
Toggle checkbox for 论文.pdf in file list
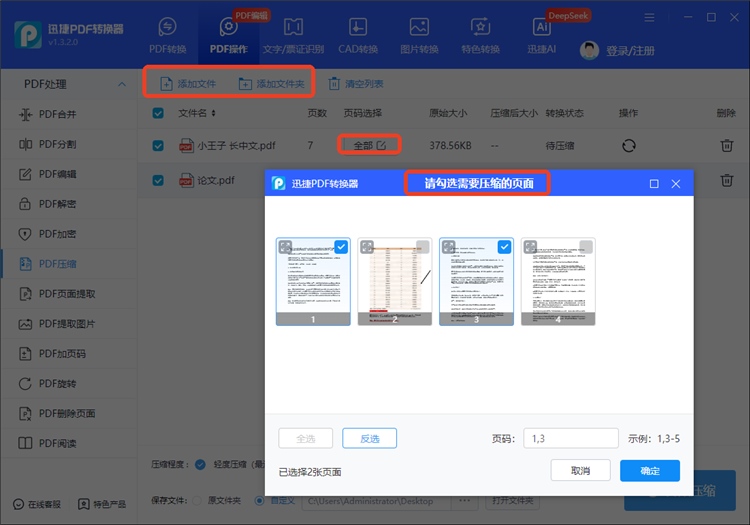158,181
